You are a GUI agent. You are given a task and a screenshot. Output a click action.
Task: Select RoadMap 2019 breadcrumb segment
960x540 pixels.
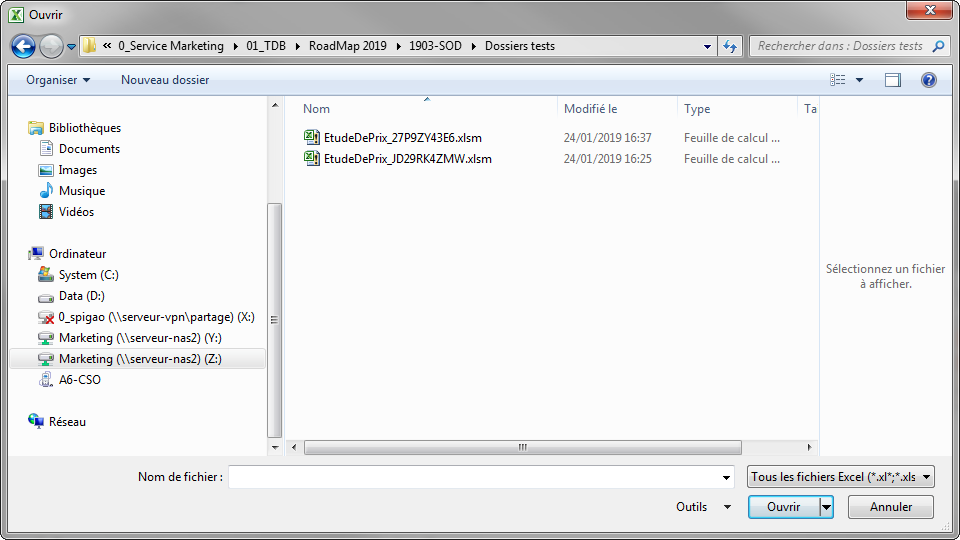[348, 46]
